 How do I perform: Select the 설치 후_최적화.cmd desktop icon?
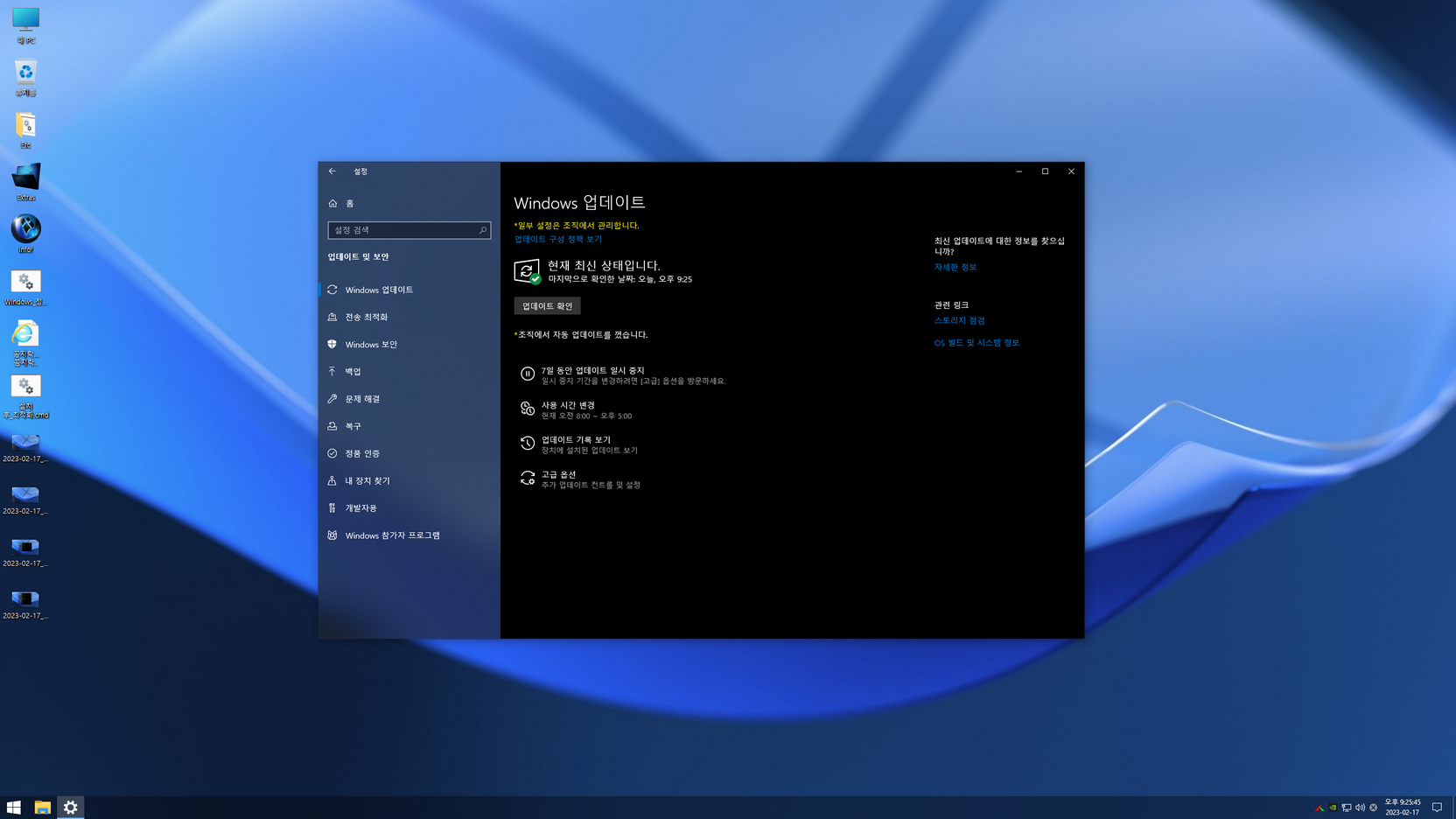click(x=25, y=396)
